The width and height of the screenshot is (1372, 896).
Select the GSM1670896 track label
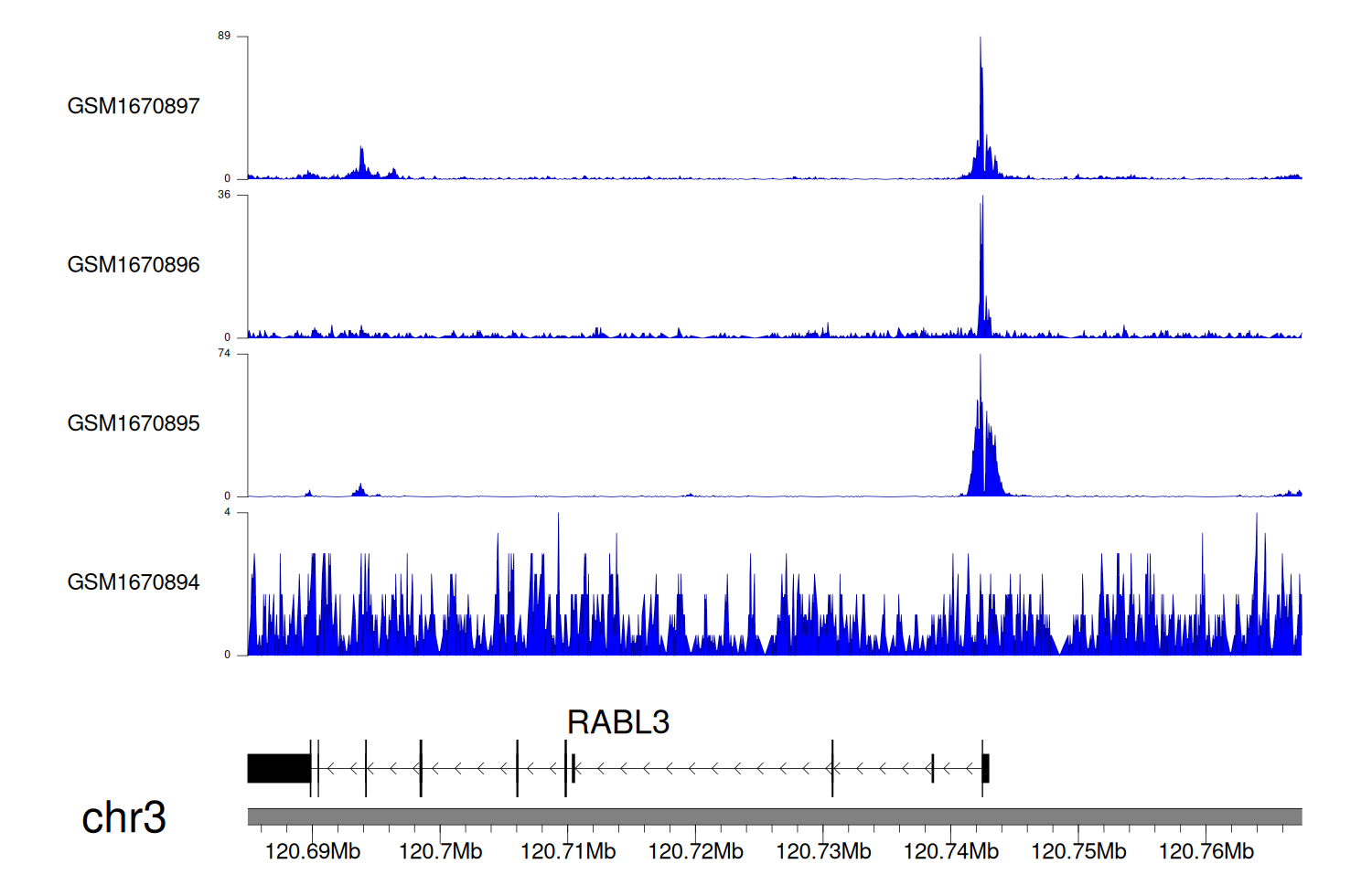pos(134,265)
